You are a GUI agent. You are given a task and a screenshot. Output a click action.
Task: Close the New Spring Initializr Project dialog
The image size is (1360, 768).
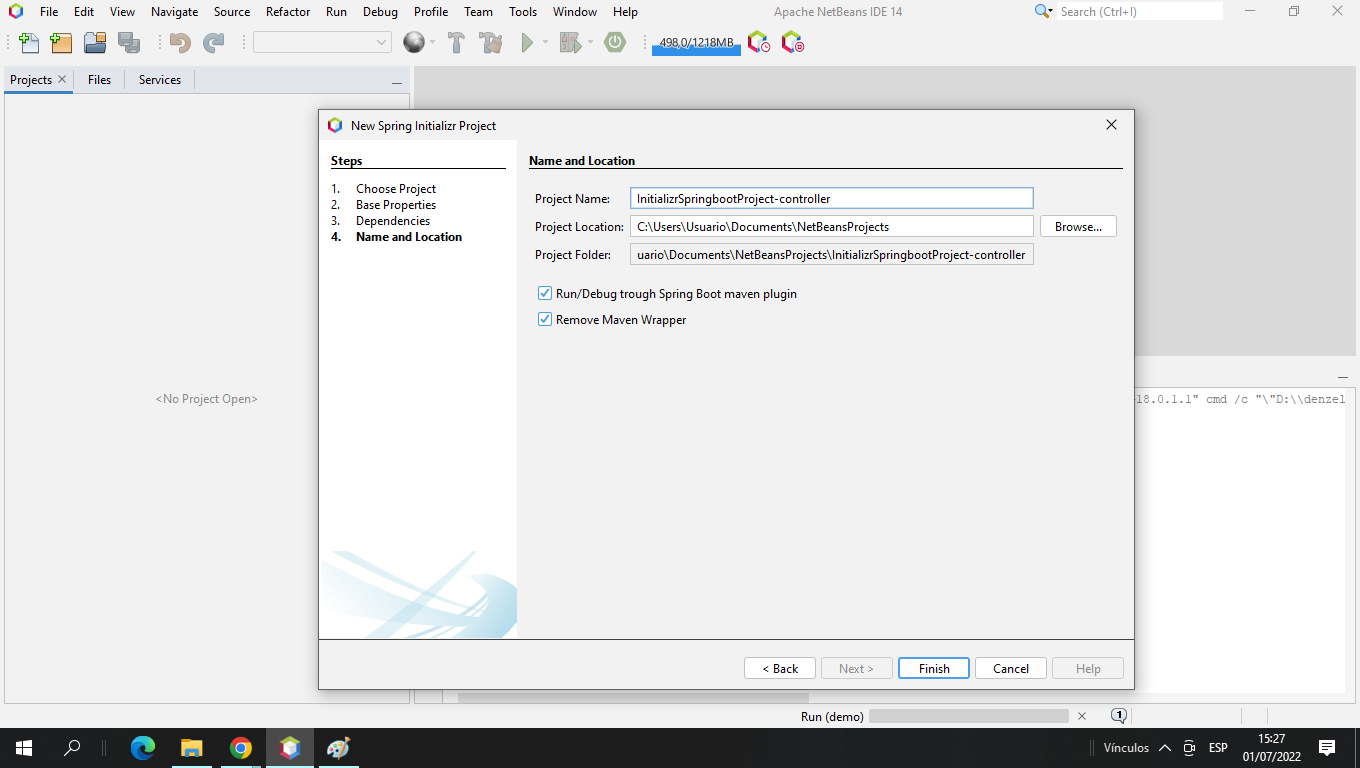pyautogui.click(x=1111, y=125)
